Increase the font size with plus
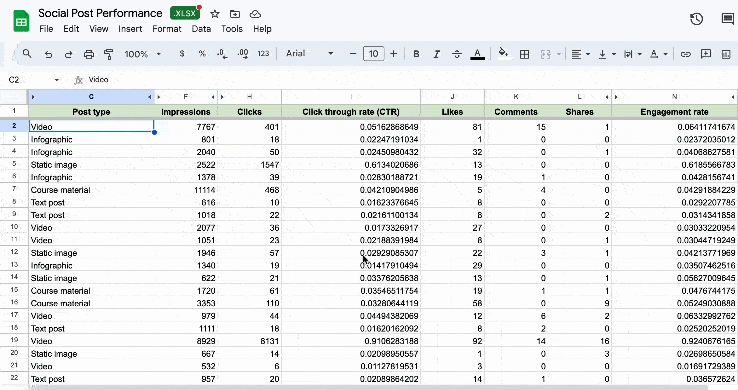Screen dimensions: 738x390 [393, 54]
